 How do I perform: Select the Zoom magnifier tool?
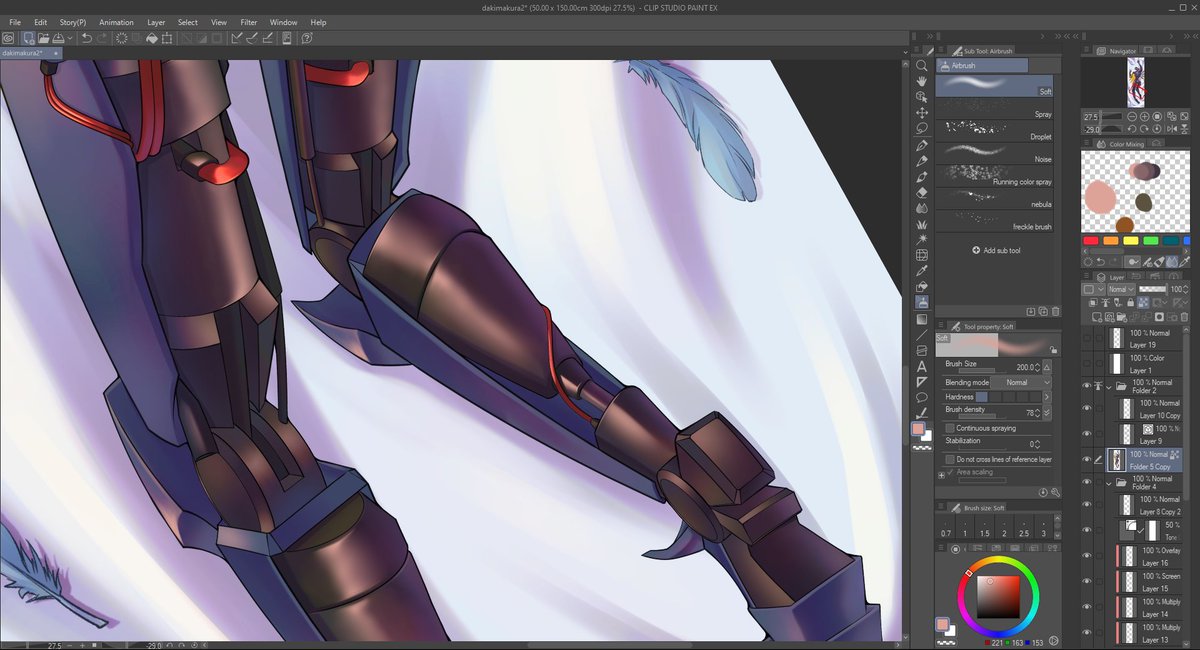(921, 64)
